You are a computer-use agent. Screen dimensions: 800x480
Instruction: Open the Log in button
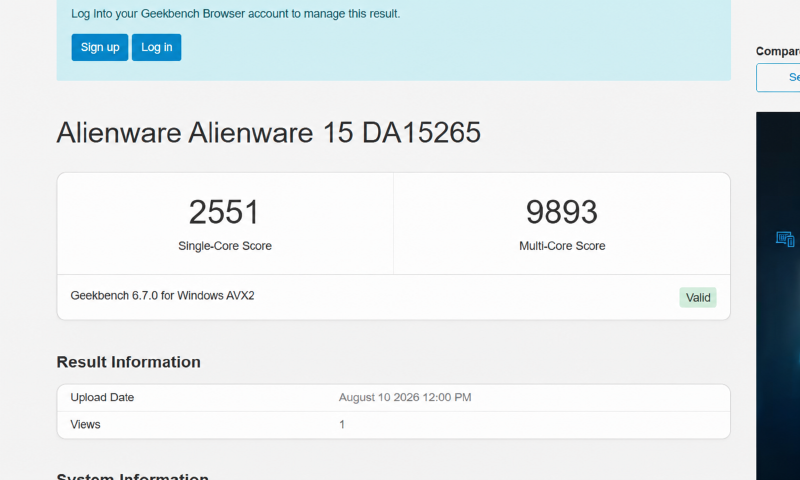157,47
